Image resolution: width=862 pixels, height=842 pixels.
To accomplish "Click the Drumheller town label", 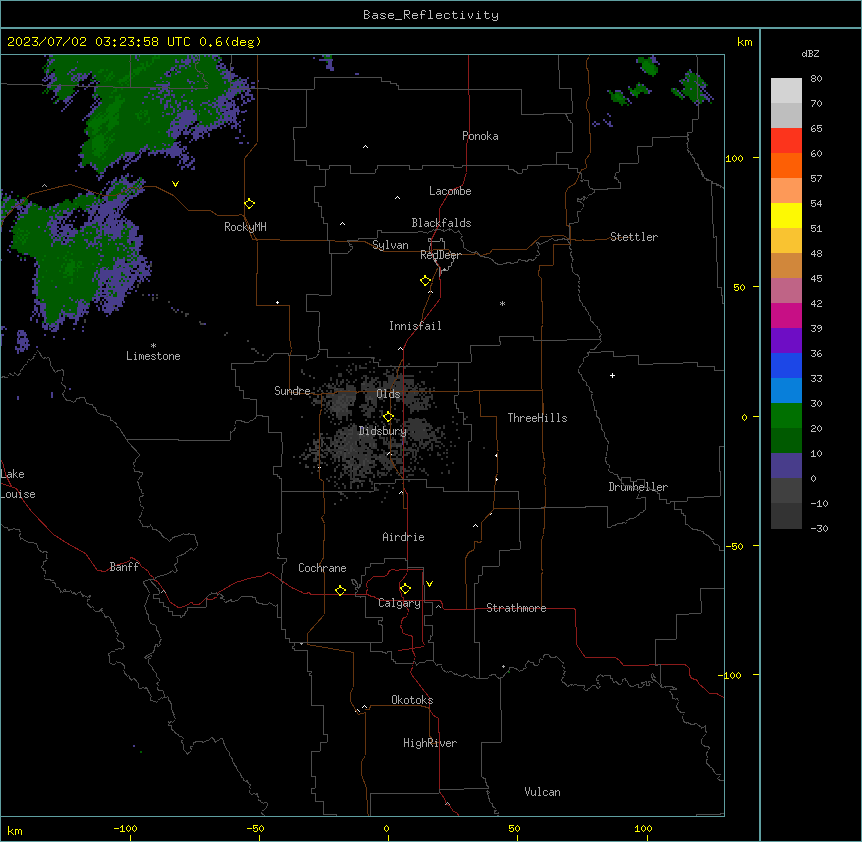I will click(x=638, y=487).
